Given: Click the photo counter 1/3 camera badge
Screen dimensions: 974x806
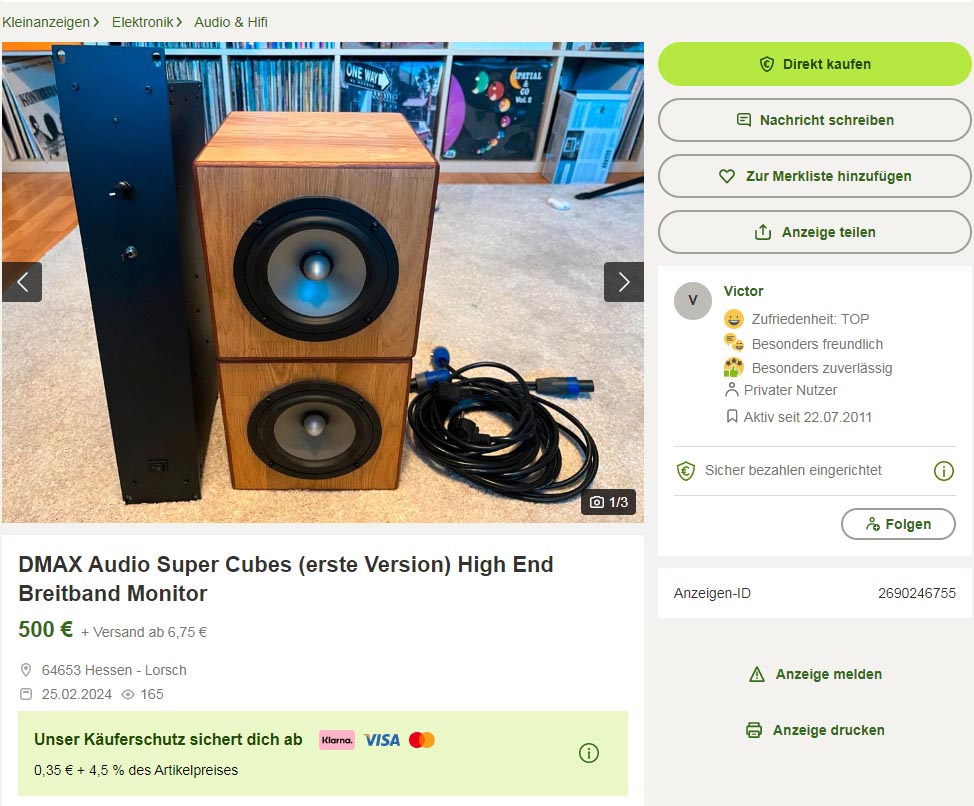Looking at the screenshot, I should pyautogui.click(x=609, y=502).
